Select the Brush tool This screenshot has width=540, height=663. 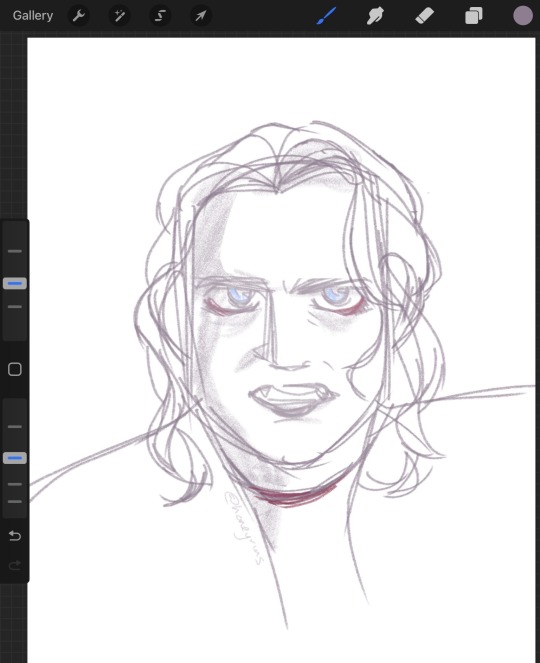pyautogui.click(x=326, y=16)
